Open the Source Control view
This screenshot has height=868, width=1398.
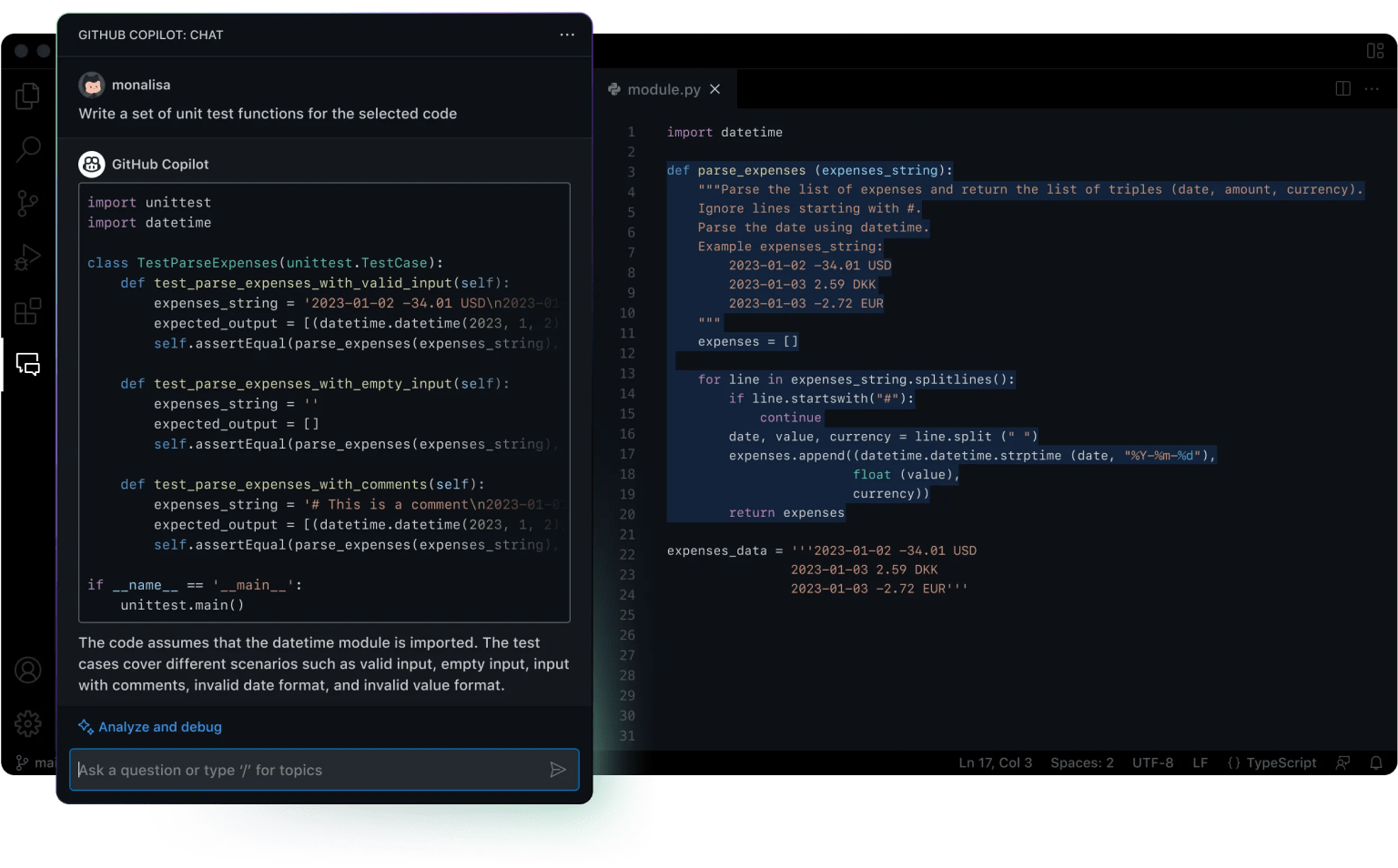click(27, 203)
